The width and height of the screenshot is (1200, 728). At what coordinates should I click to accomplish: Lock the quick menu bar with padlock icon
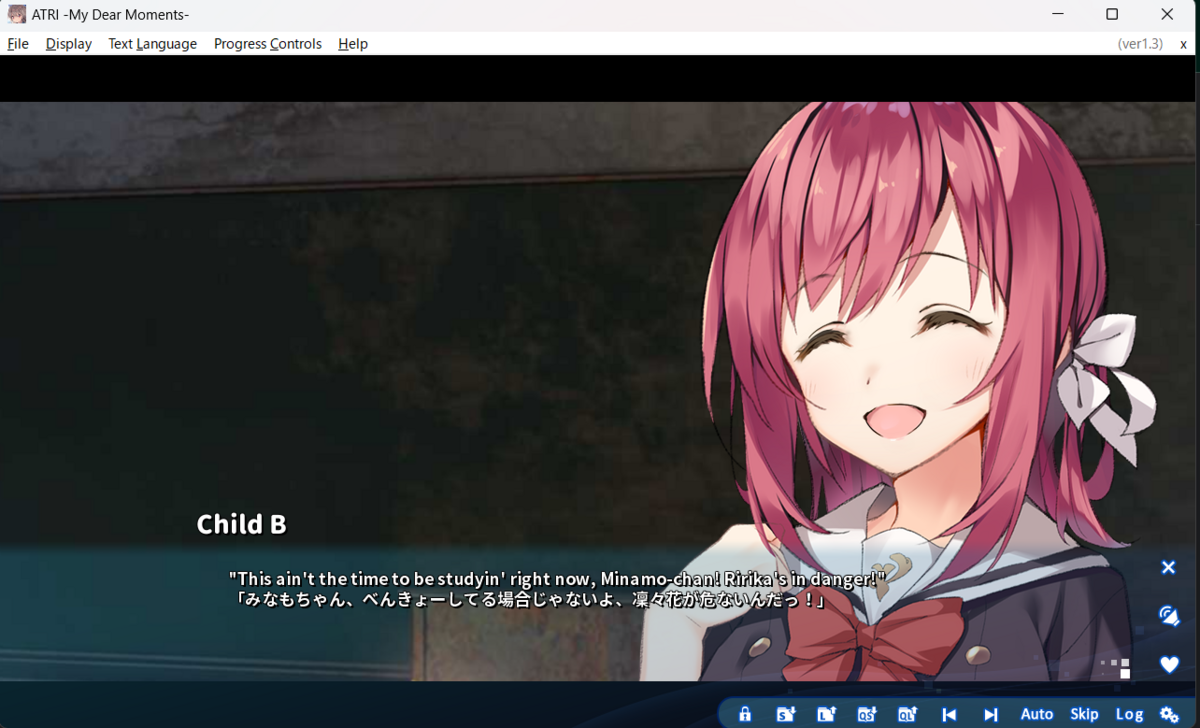tap(745, 714)
